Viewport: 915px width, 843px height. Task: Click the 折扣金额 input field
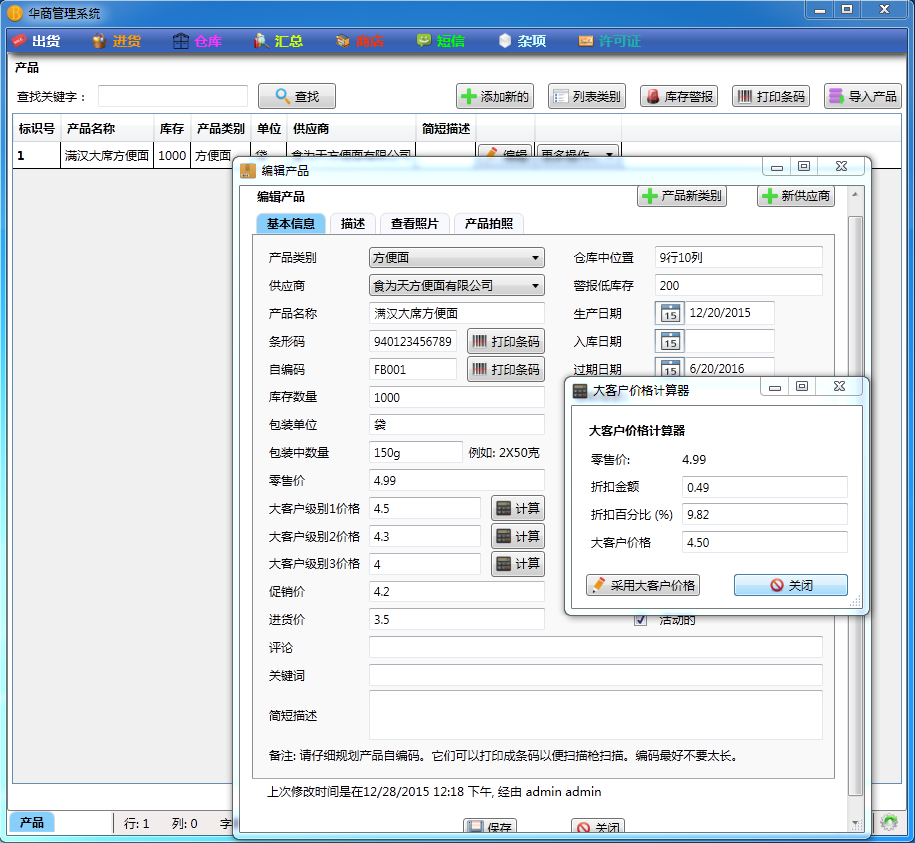click(x=764, y=487)
